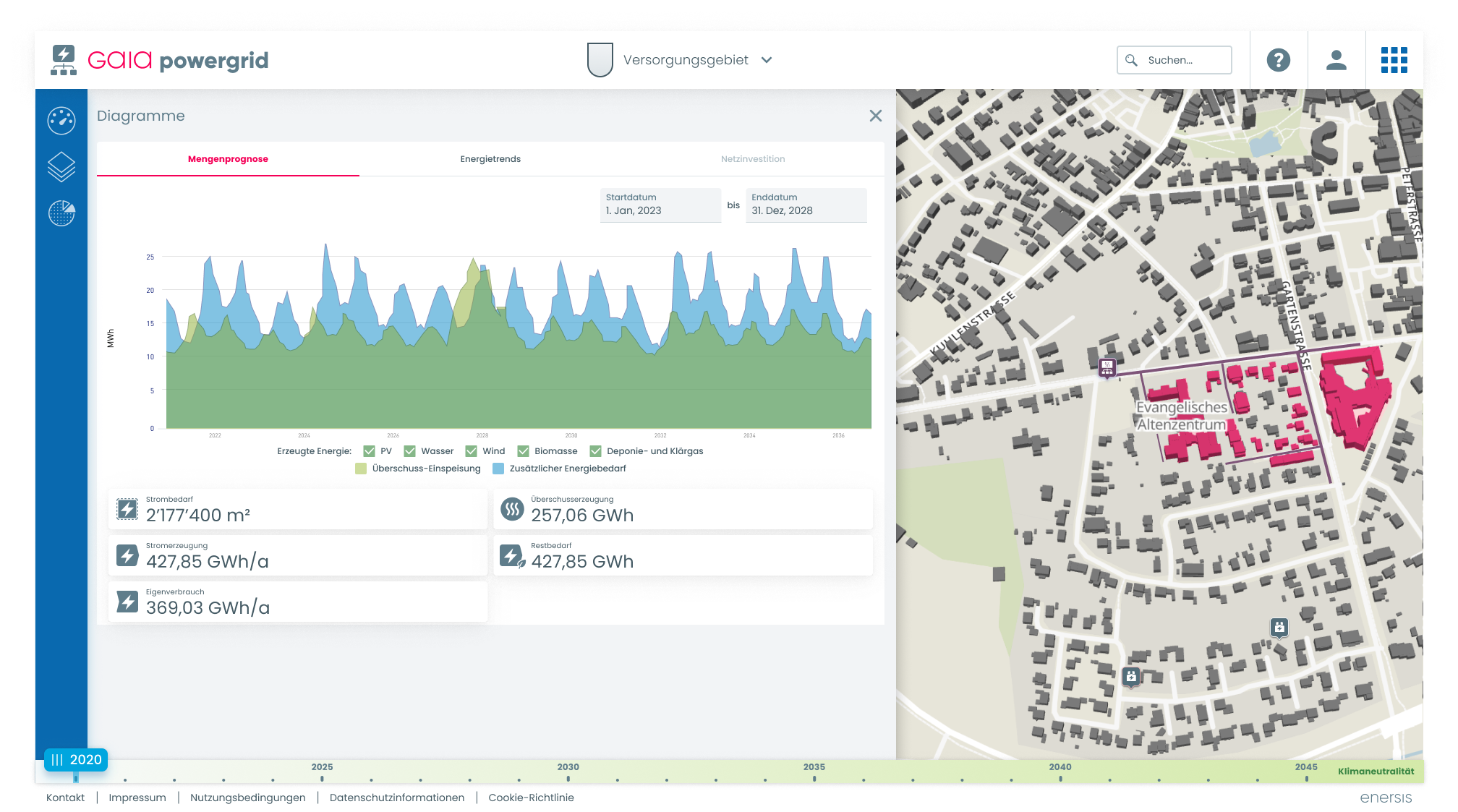Open the Startdatum date picker
Viewport: 1458px width, 812px height.
tap(660, 205)
